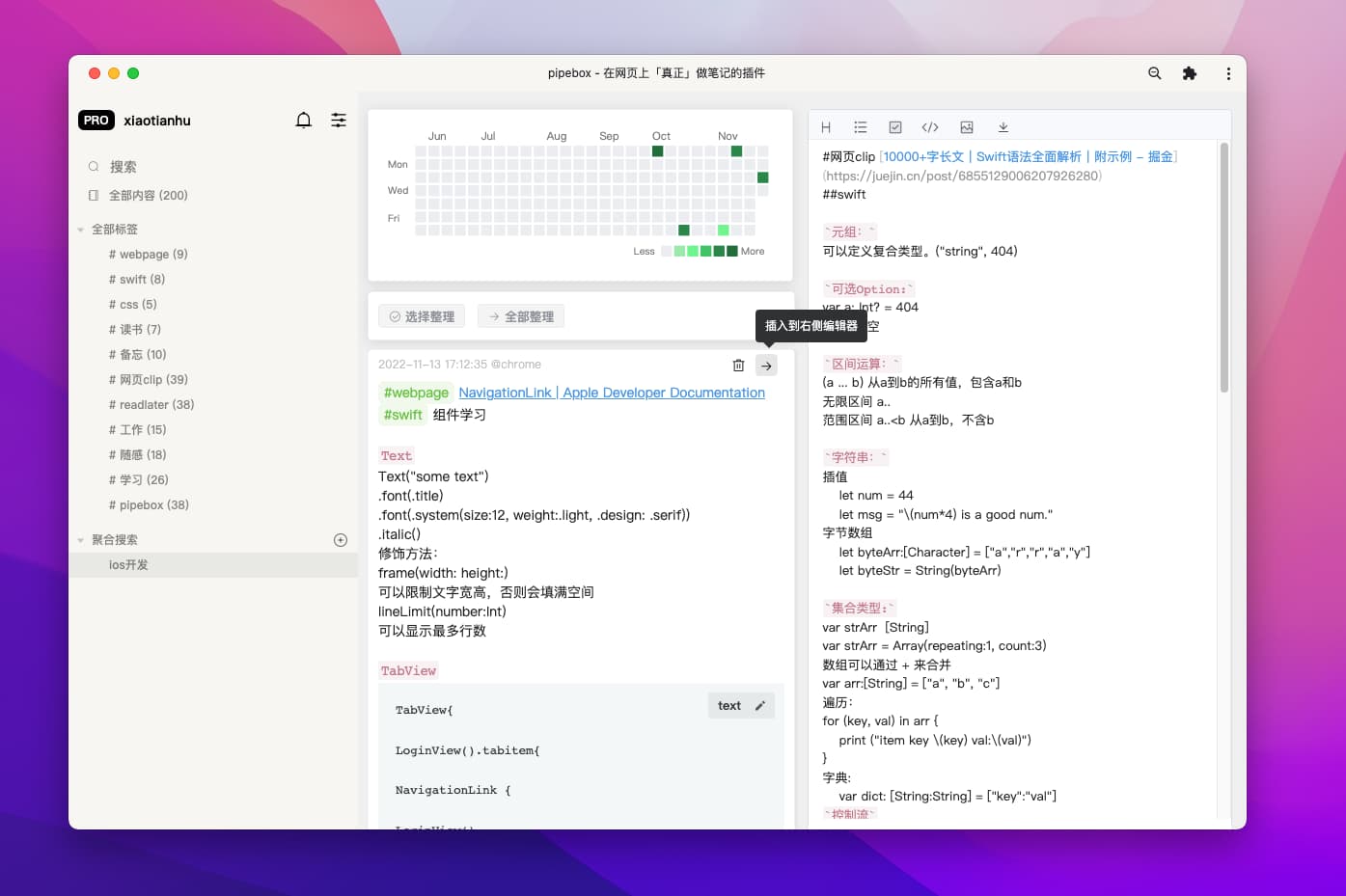Insert image in editor toolbar
Image resolution: width=1346 pixels, height=896 pixels.
tap(967, 127)
